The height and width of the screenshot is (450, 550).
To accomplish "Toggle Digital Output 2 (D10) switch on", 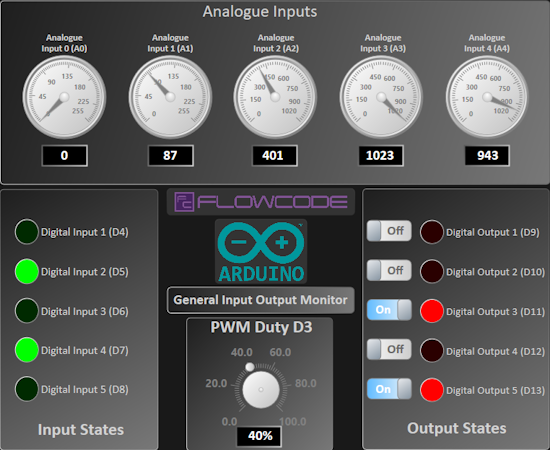I will click(389, 270).
